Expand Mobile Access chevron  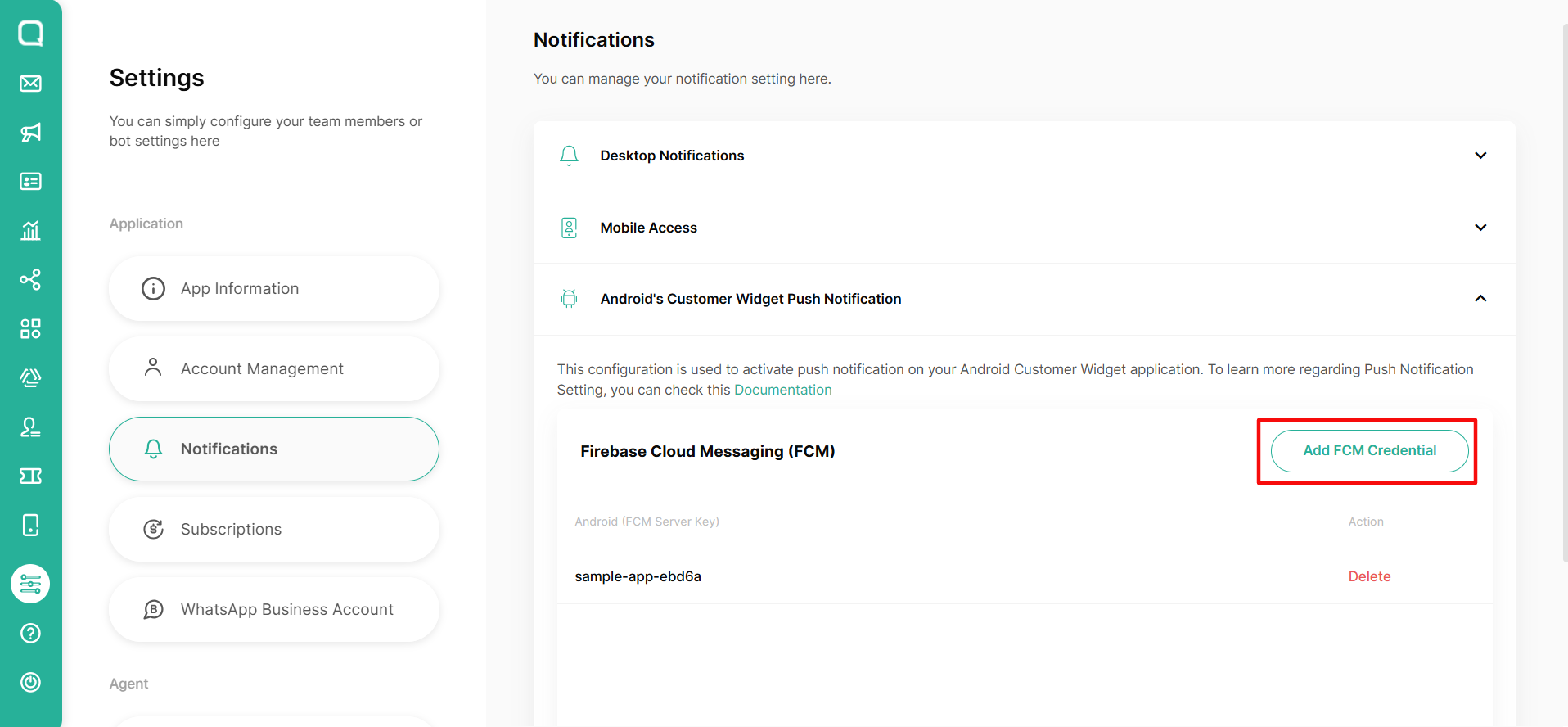(x=1480, y=228)
